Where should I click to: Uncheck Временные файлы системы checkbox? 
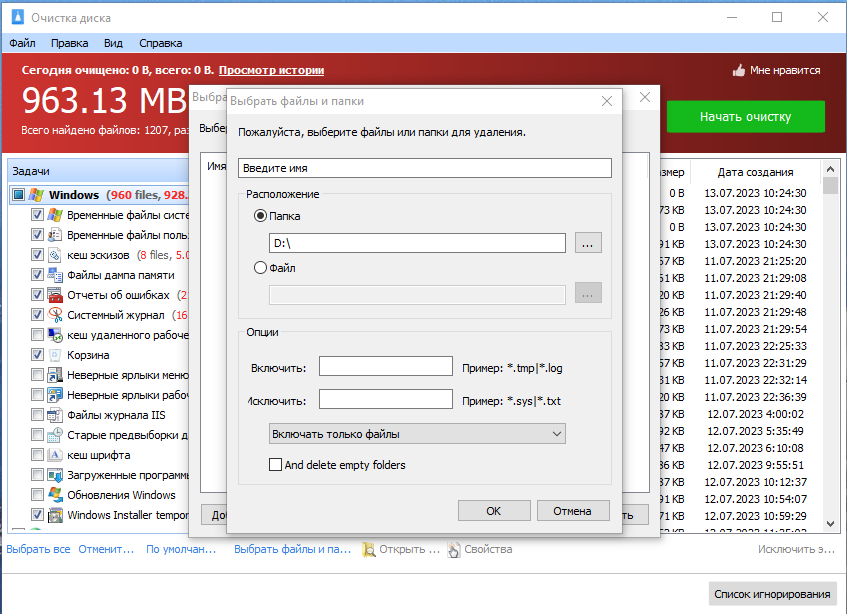[37, 215]
